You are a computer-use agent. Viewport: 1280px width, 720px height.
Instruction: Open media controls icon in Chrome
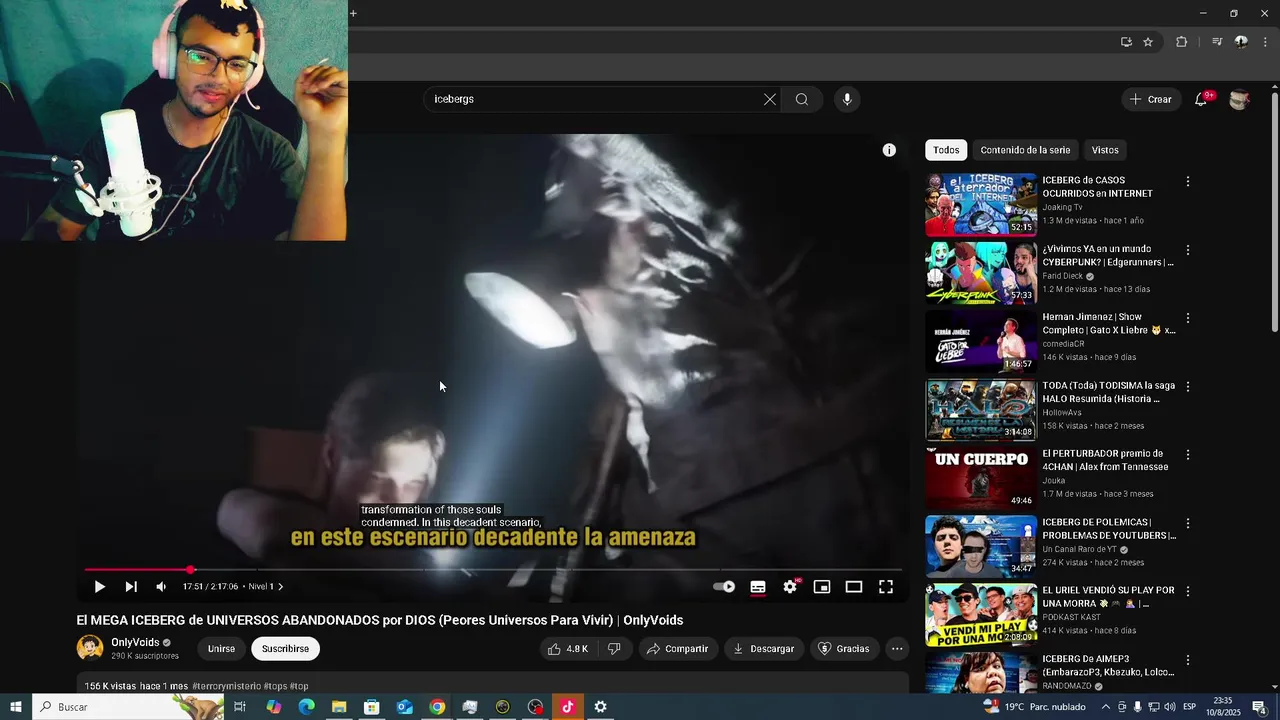click(x=1217, y=42)
